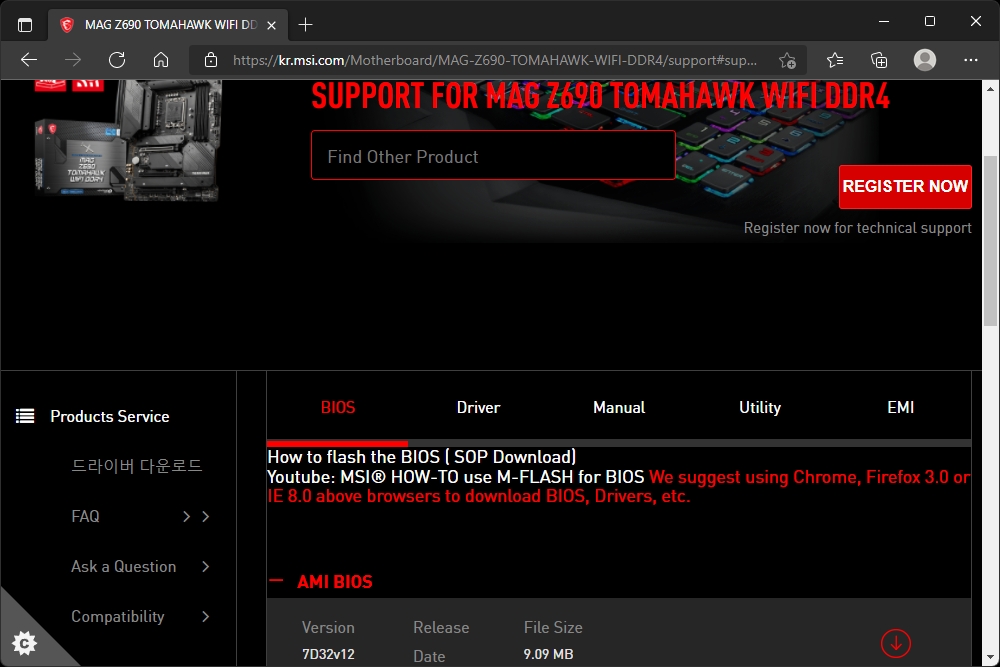Download BIOS version 7D32v12
This screenshot has width=1000, height=667.
point(895,643)
